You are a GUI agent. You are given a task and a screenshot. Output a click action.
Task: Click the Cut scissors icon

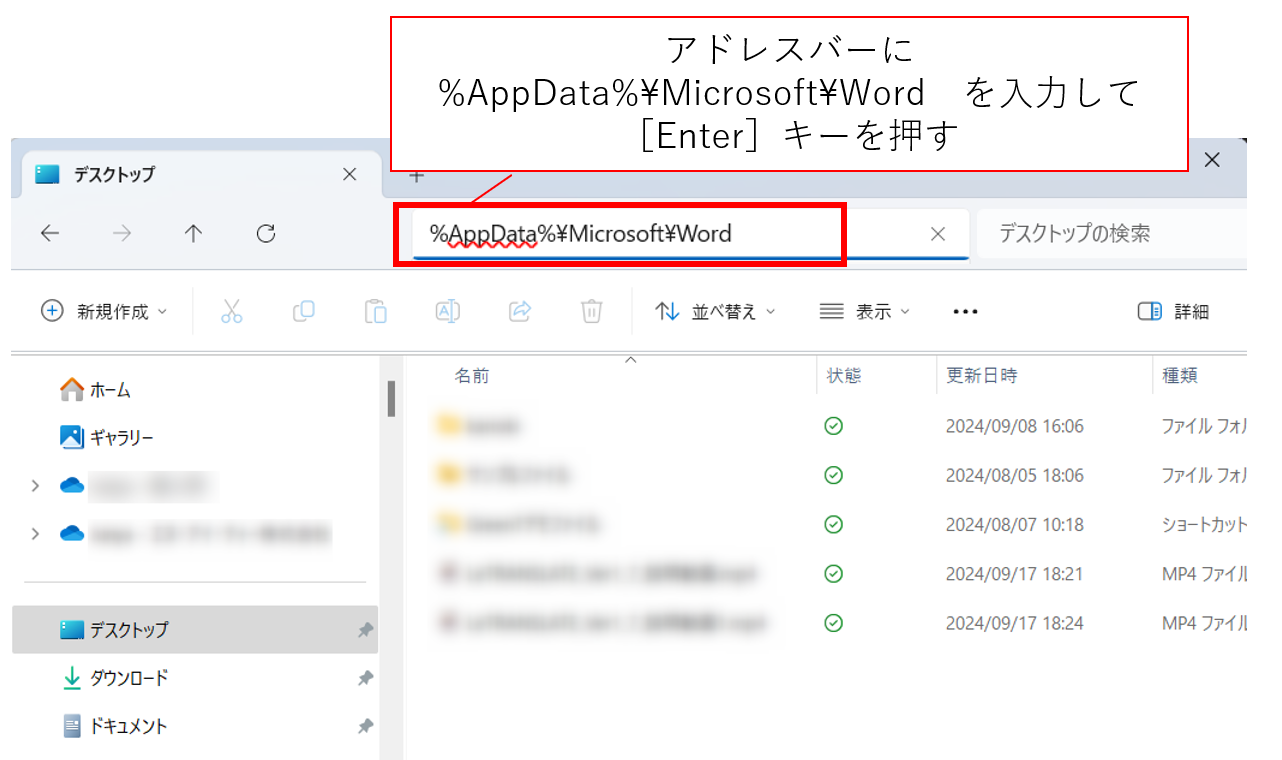coord(231,312)
